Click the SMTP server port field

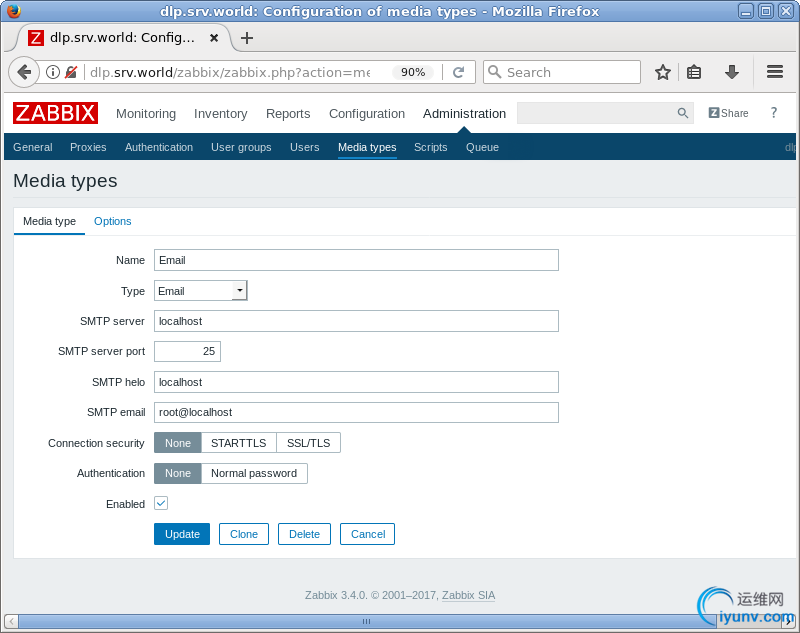tap(187, 351)
